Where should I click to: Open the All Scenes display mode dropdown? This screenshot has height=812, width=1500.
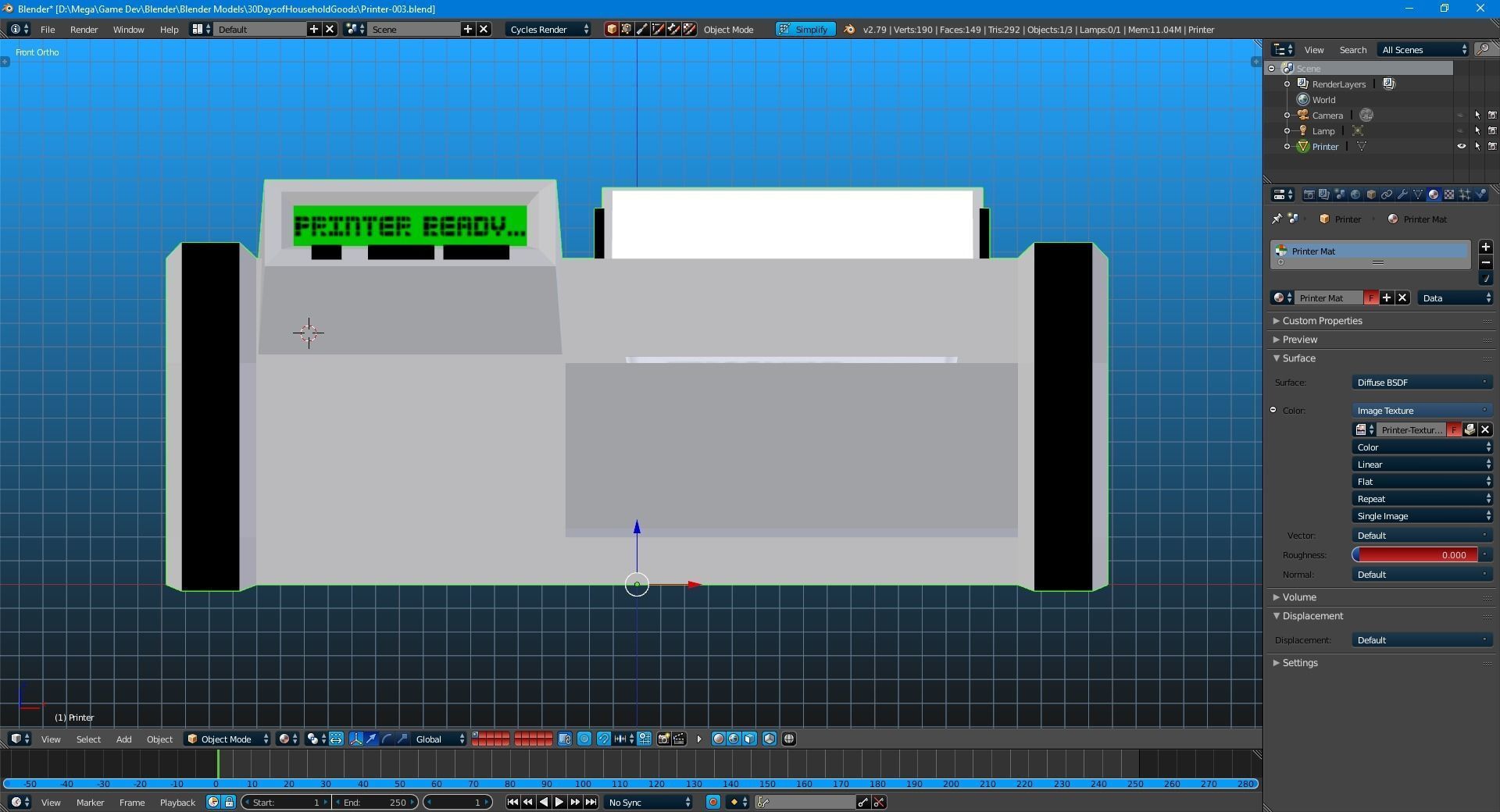[x=1422, y=49]
